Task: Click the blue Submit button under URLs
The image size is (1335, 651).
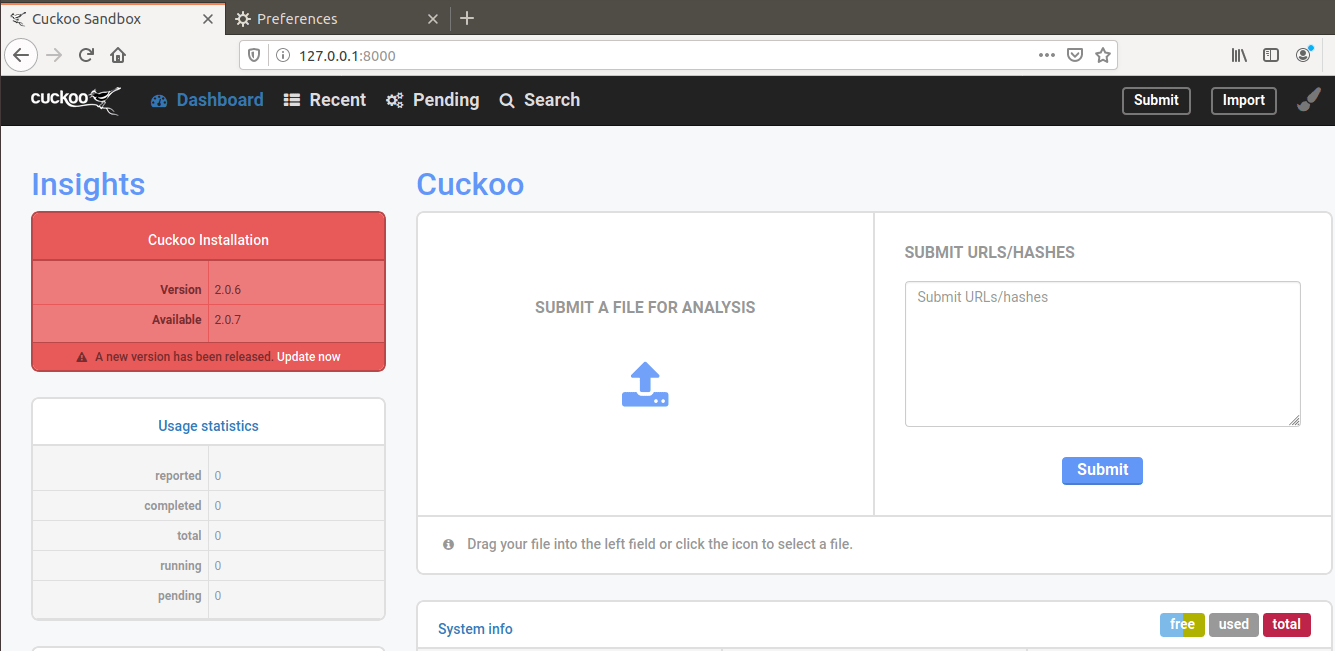Action: [1102, 470]
